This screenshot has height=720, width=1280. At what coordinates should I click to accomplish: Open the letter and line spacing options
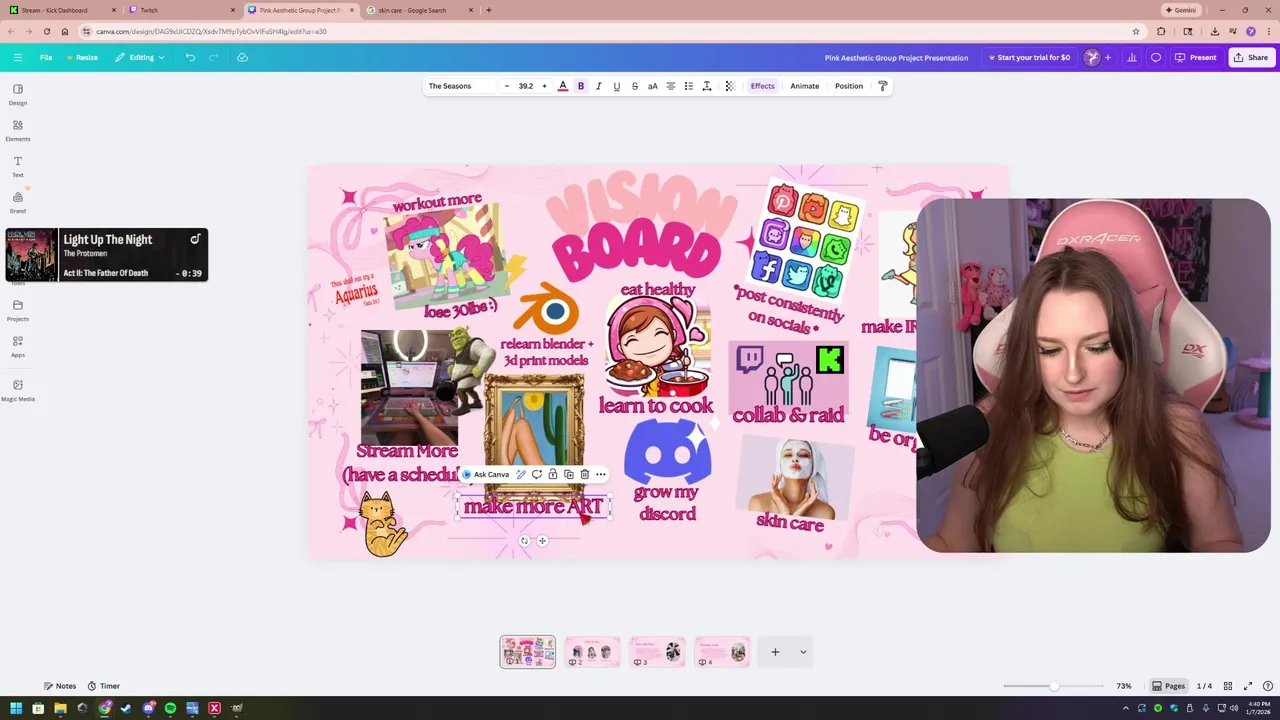[x=707, y=86]
